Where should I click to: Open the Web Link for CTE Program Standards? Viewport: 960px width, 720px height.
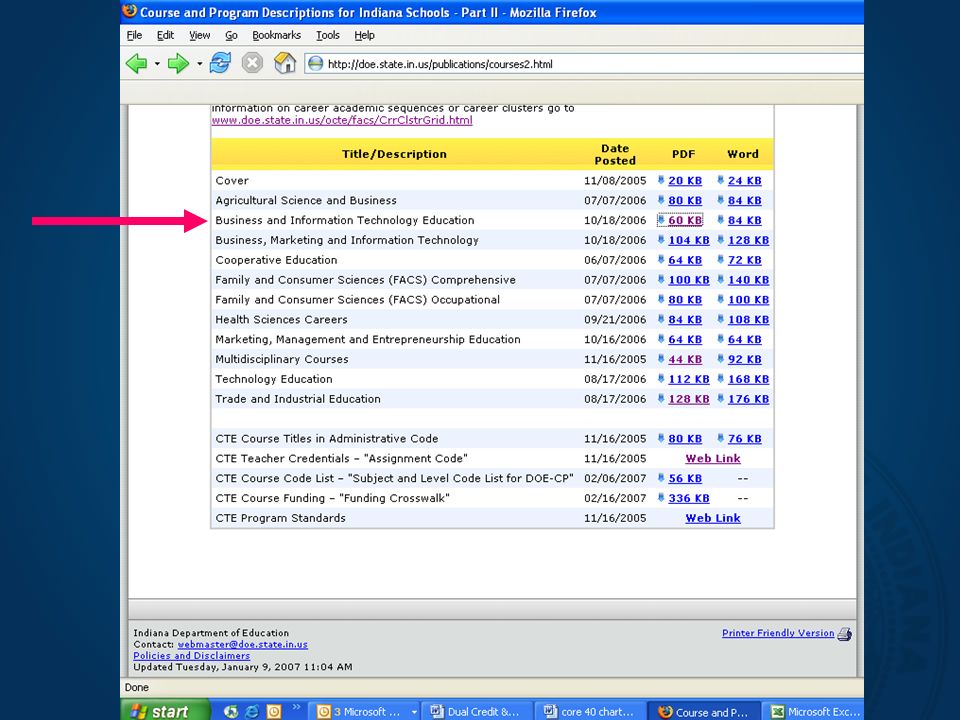[713, 518]
